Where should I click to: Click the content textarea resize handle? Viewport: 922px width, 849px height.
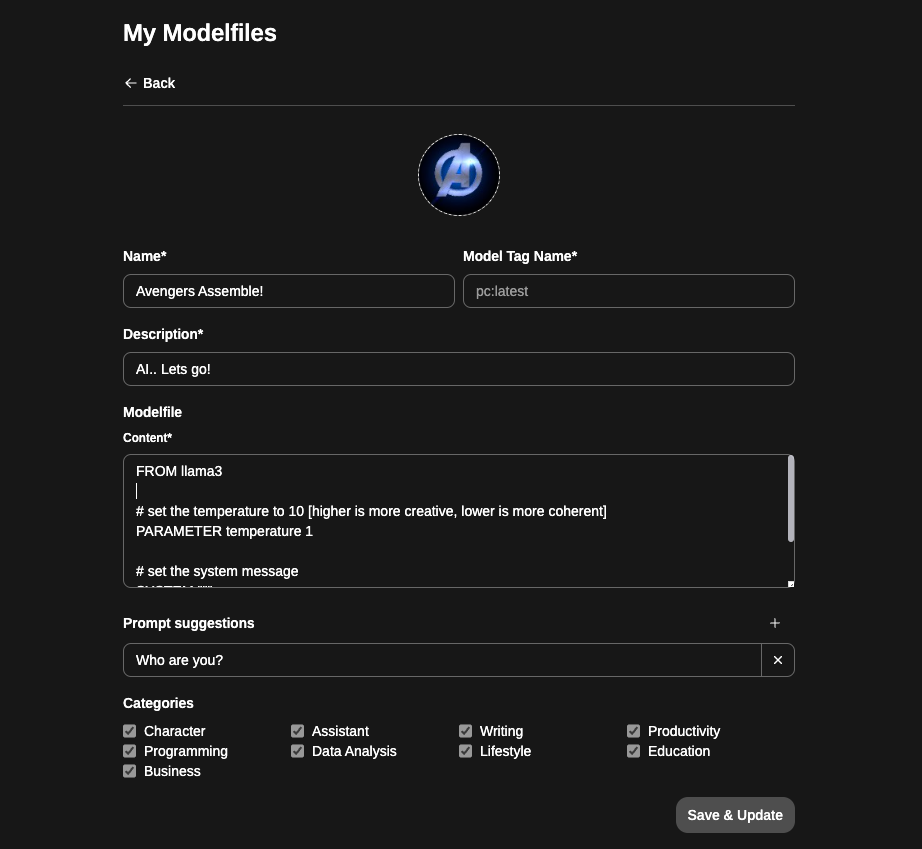[x=791, y=584]
